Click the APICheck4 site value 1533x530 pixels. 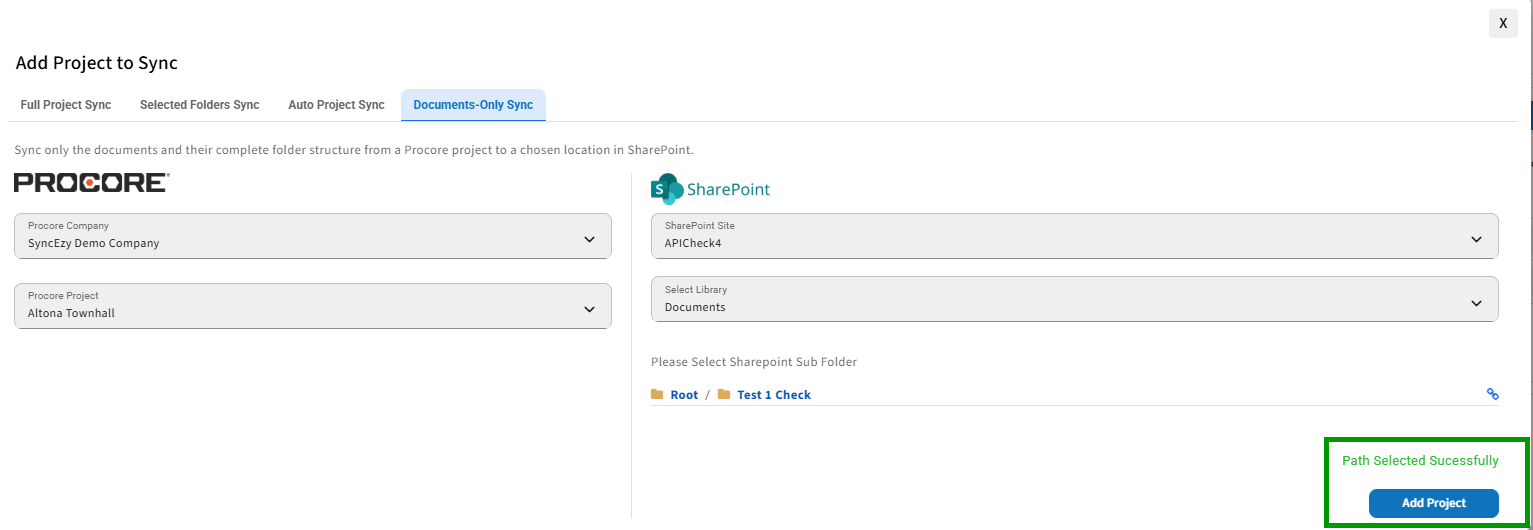click(x=693, y=243)
